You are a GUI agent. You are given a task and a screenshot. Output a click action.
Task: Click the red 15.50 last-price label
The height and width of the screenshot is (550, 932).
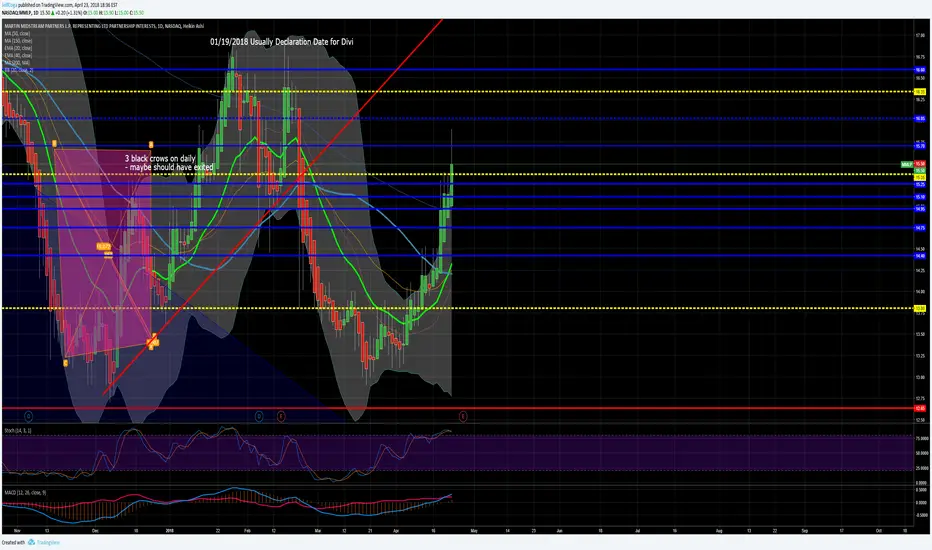pos(920,164)
